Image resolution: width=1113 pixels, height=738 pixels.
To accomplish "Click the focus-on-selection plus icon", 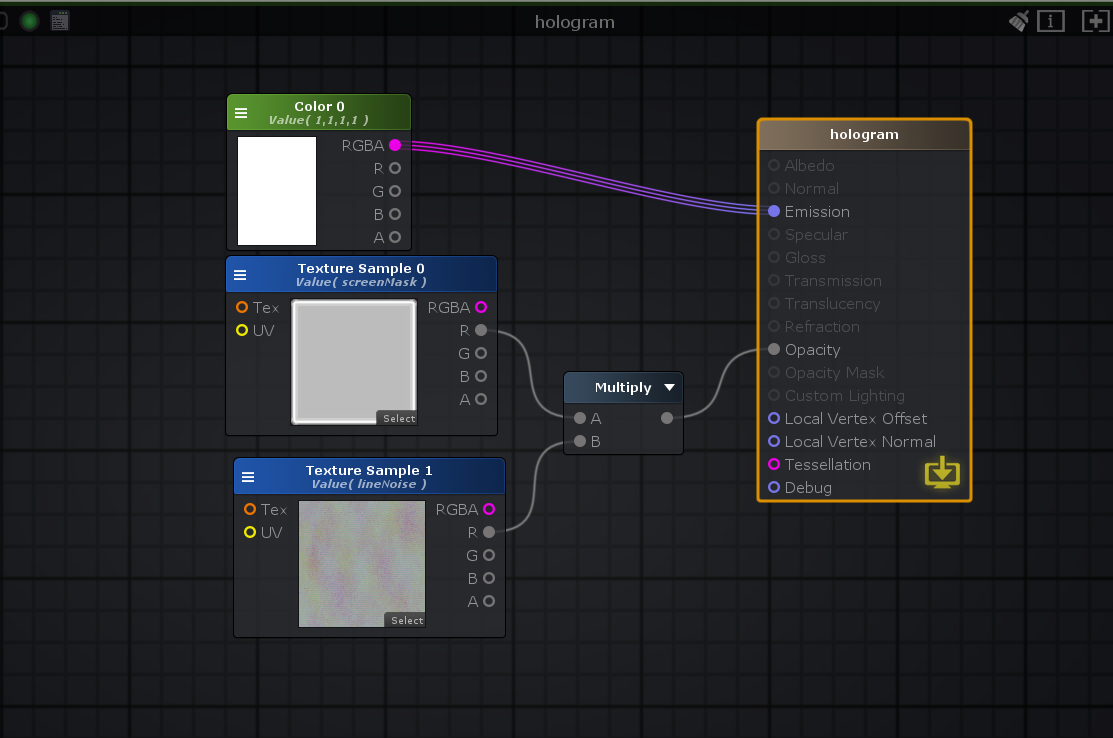I will click(x=1095, y=21).
